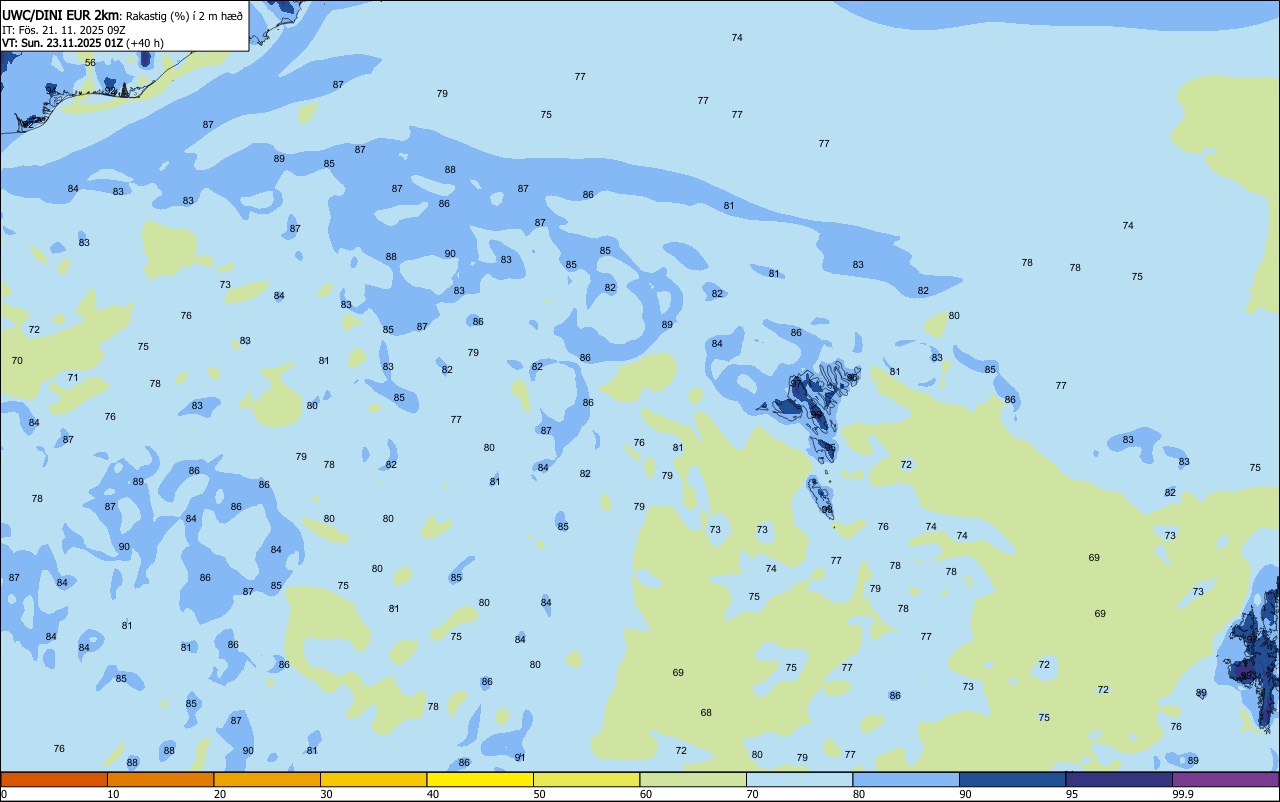Screen dimensions: 1280x802
Task: Click the legend tick label '99.9'
Action: pos(1183,794)
